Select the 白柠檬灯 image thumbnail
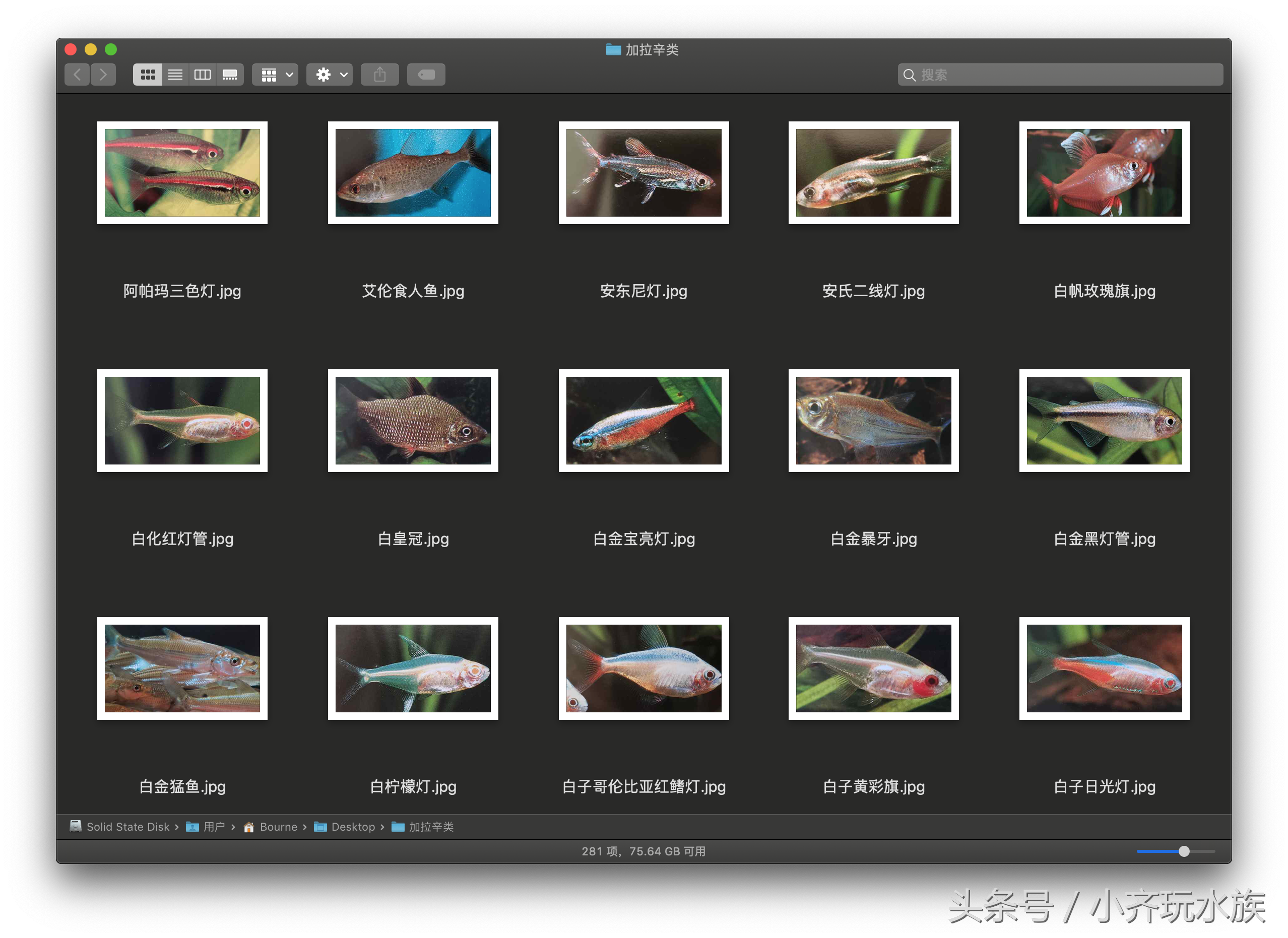 point(413,668)
